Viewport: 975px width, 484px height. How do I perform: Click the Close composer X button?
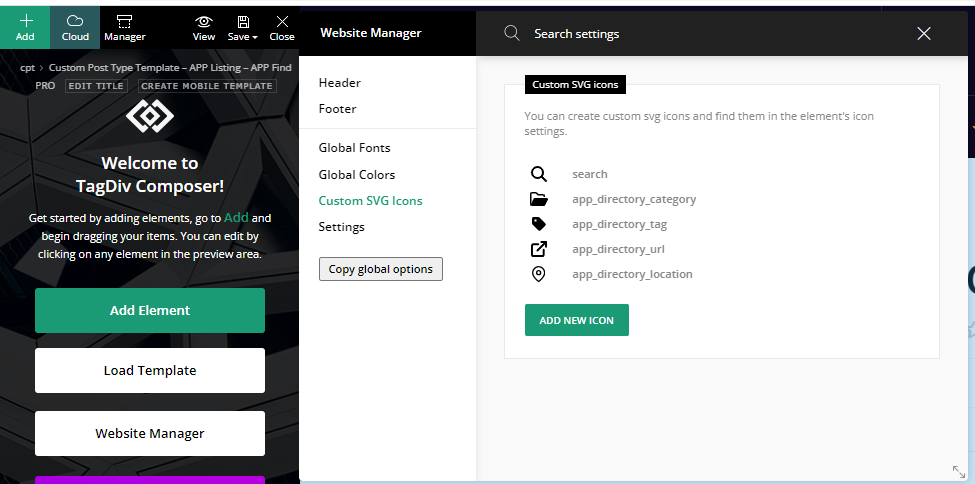click(282, 27)
